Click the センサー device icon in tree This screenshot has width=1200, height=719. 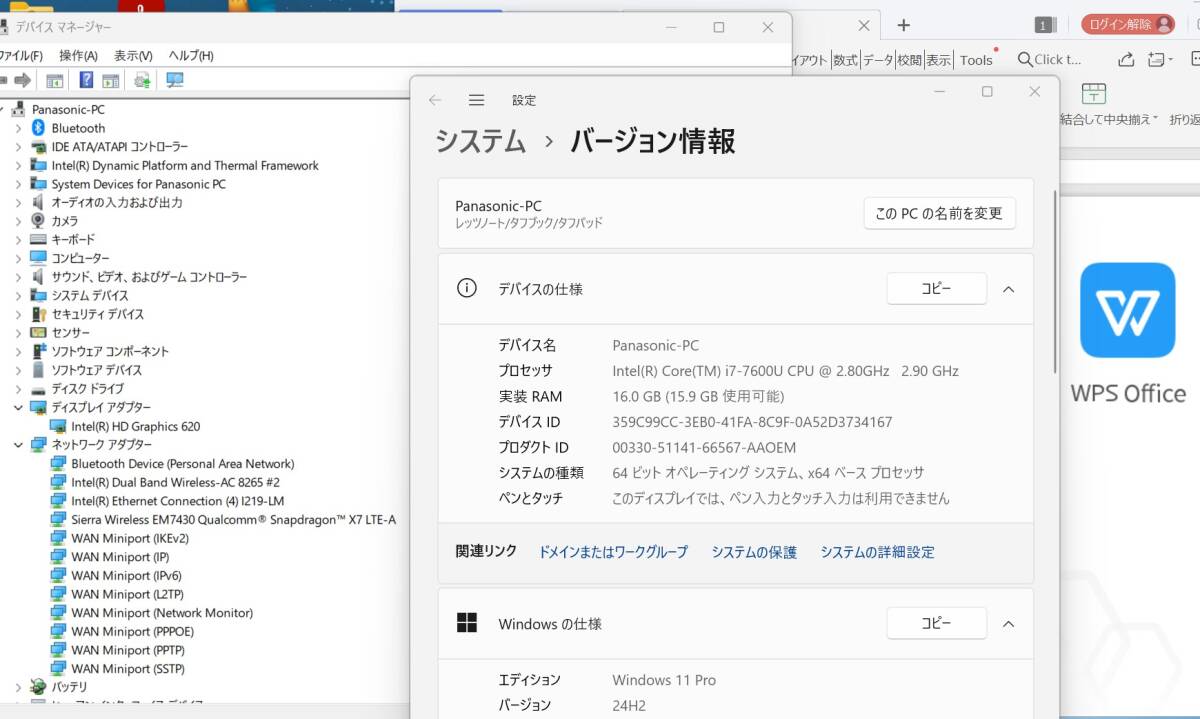tap(39, 332)
